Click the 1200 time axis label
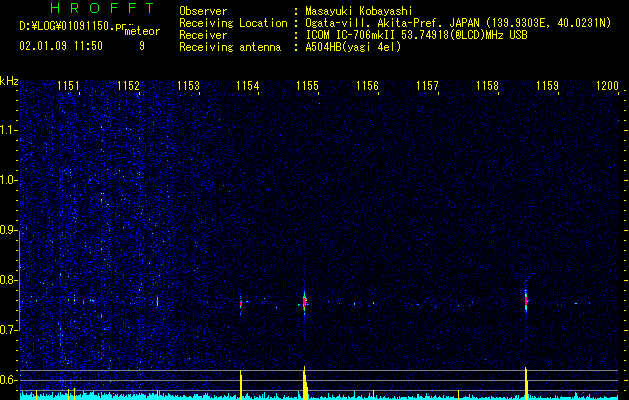The height and width of the screenshot is (400, 629). coord(607,86)
